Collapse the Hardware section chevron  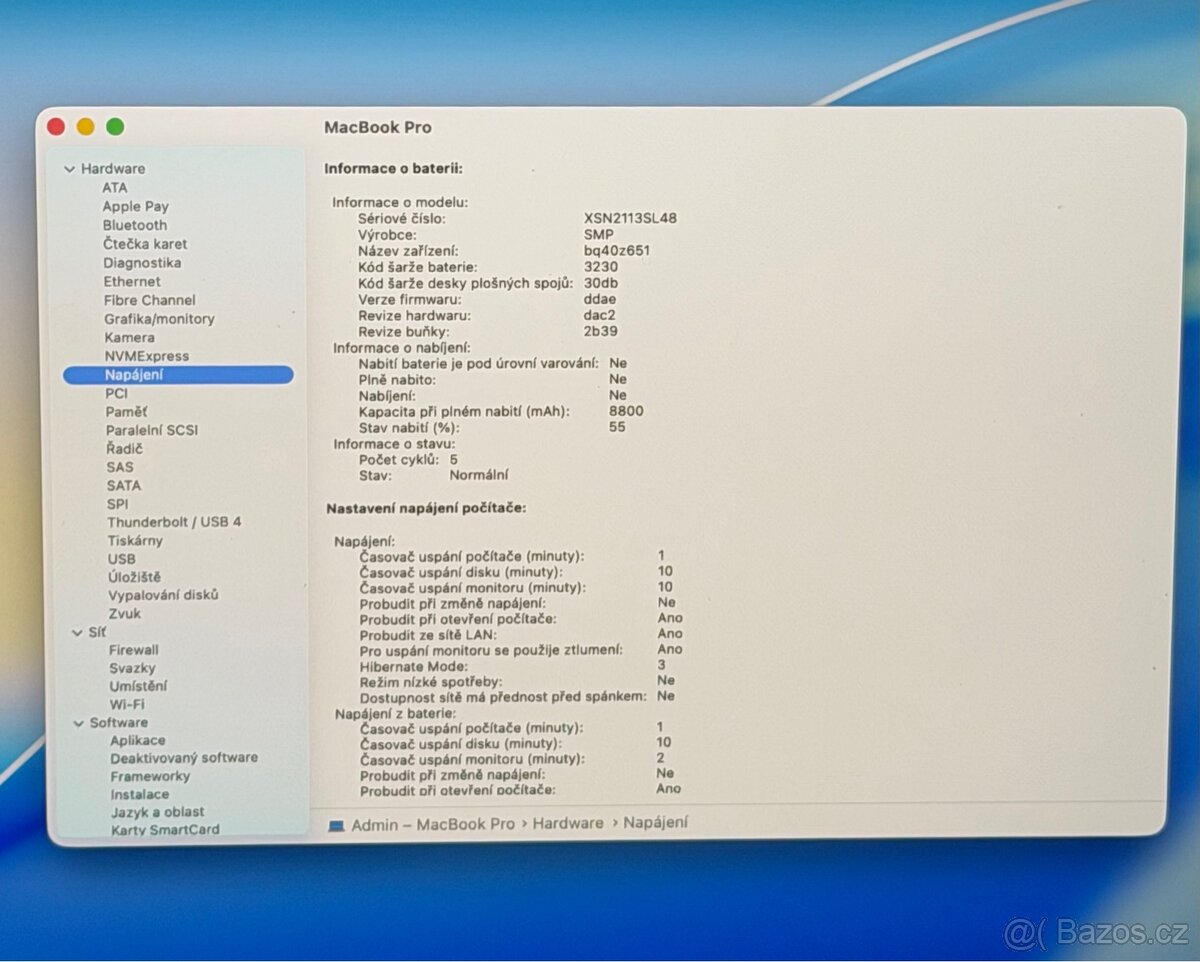[x=69, y=169]
